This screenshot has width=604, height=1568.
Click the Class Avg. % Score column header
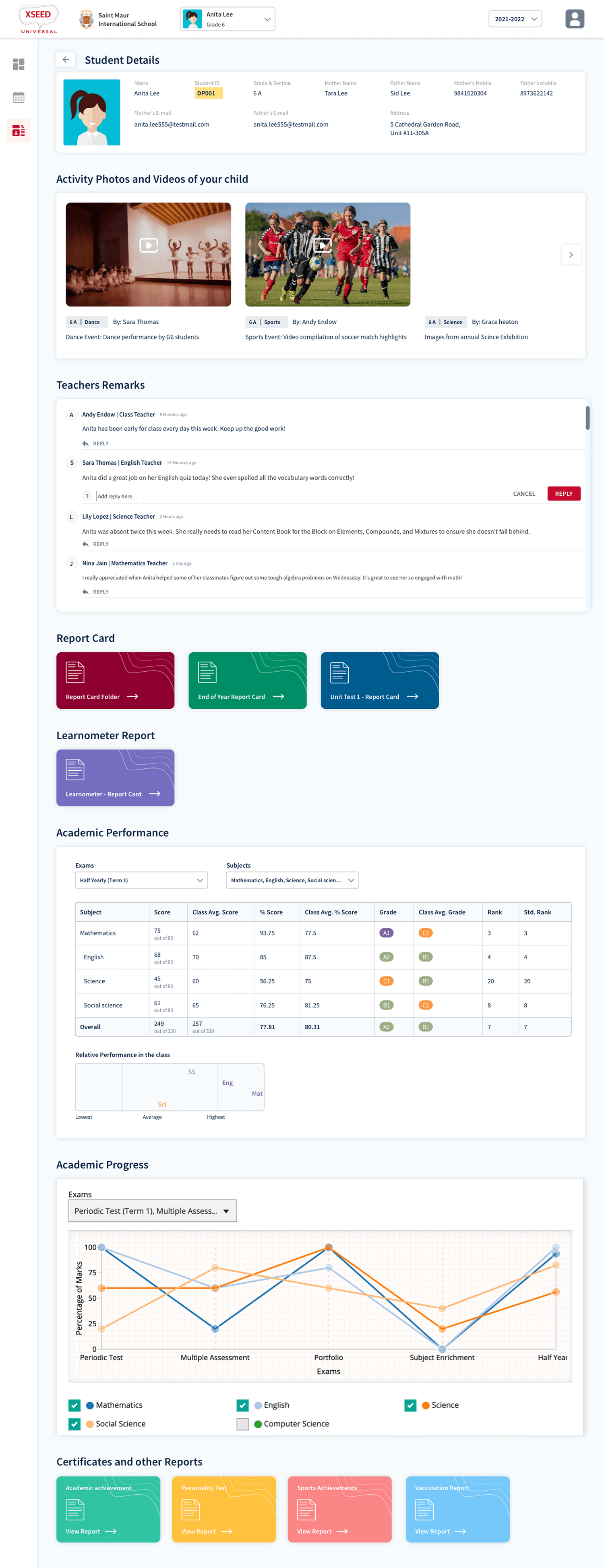(331, 912)
